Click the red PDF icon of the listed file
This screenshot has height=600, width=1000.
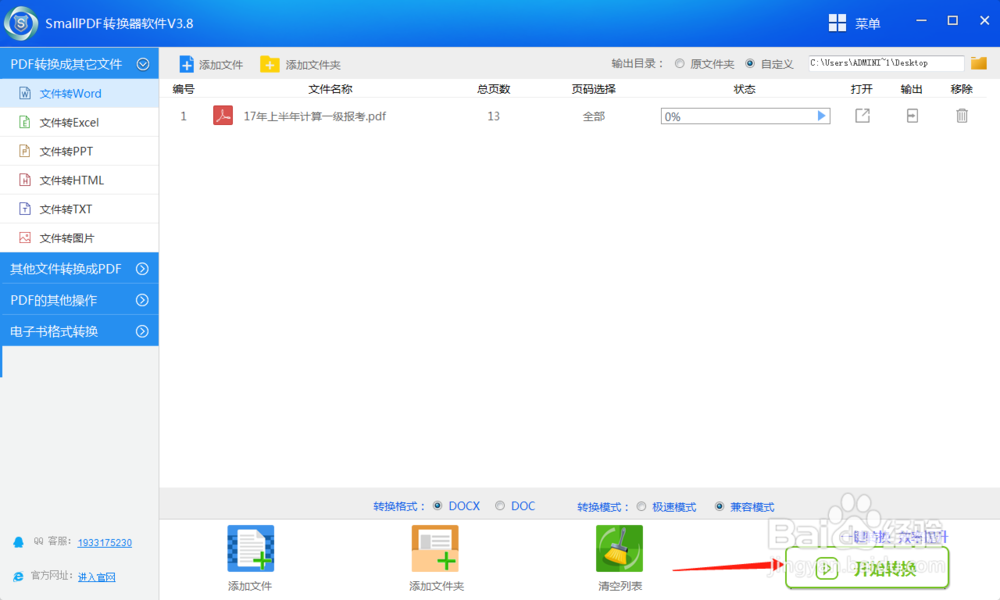tap(223, 115)
